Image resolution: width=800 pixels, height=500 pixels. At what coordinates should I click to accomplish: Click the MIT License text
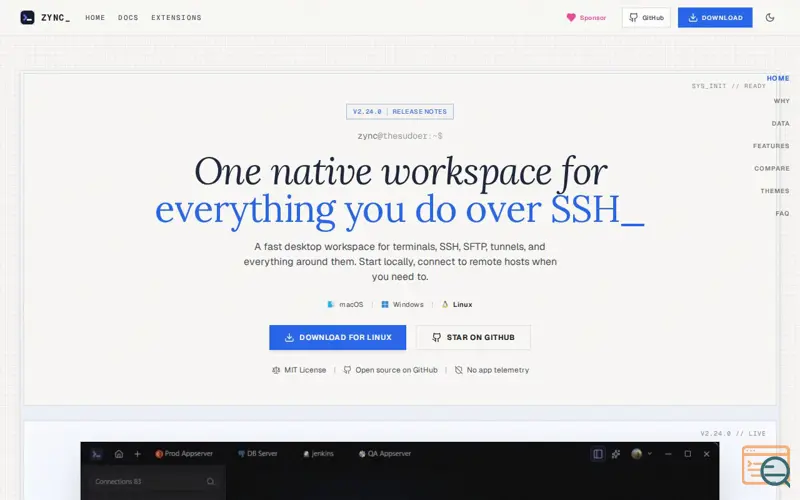[305, 370]
